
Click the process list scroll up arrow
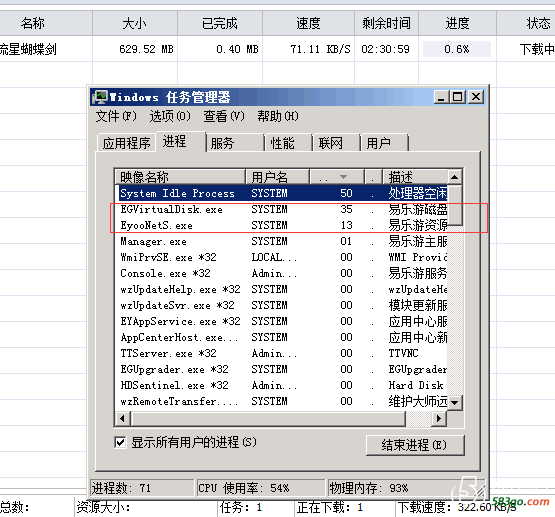(x=455, y=176)
